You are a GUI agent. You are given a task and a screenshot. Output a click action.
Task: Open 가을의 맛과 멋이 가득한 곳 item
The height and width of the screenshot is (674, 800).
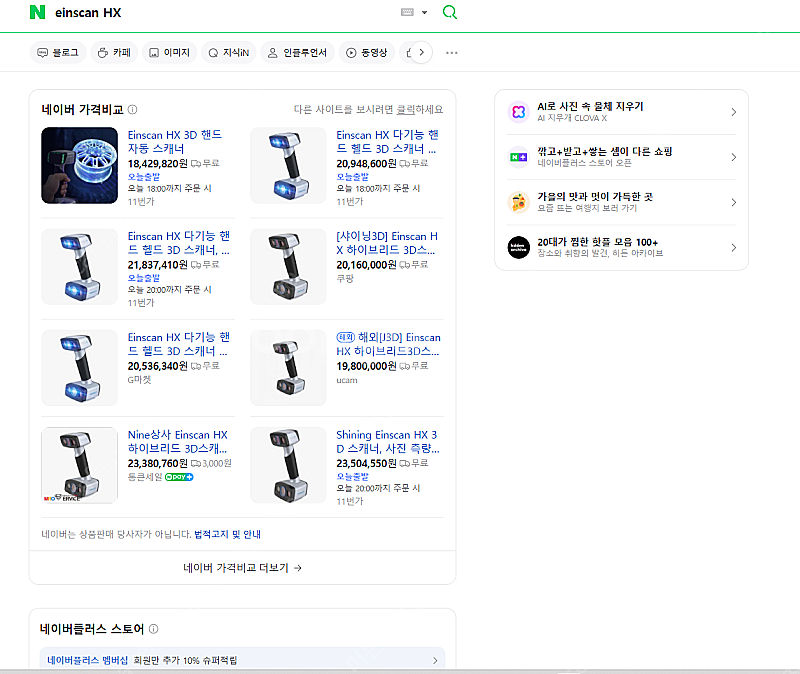point(595,196)
